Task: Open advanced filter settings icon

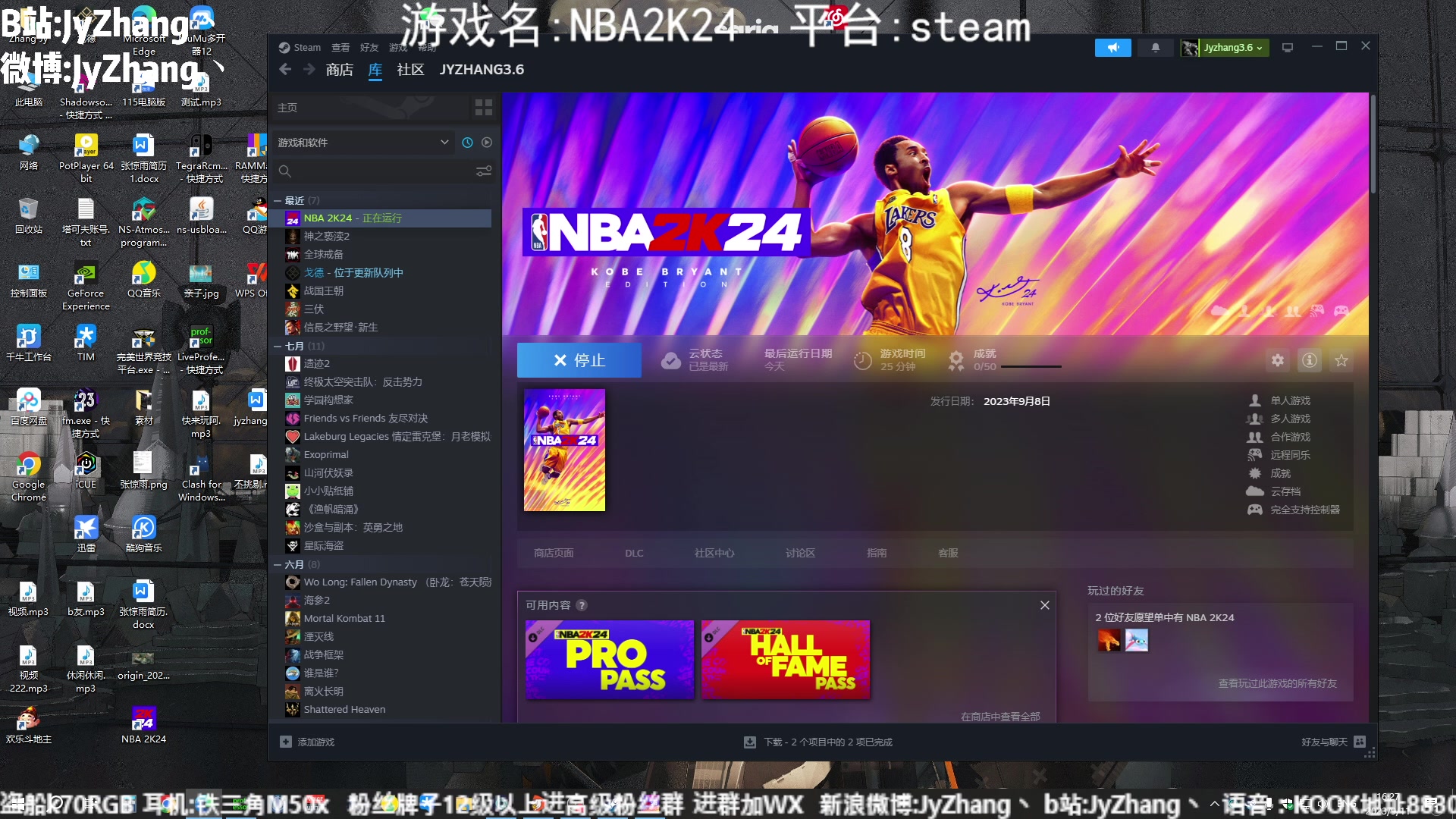Action: 483,171
